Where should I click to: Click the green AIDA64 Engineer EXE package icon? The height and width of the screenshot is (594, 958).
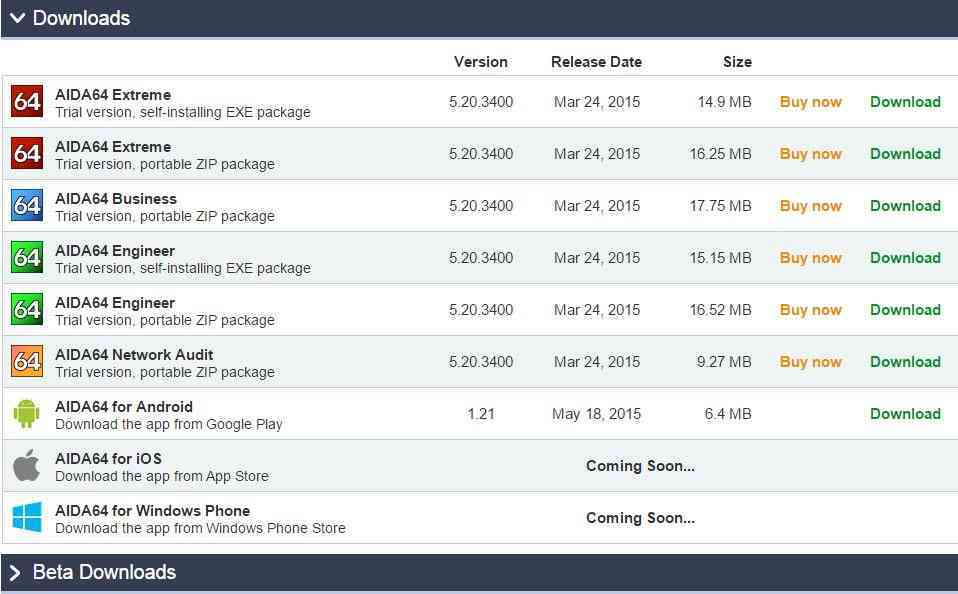click(x=27, y=258)
